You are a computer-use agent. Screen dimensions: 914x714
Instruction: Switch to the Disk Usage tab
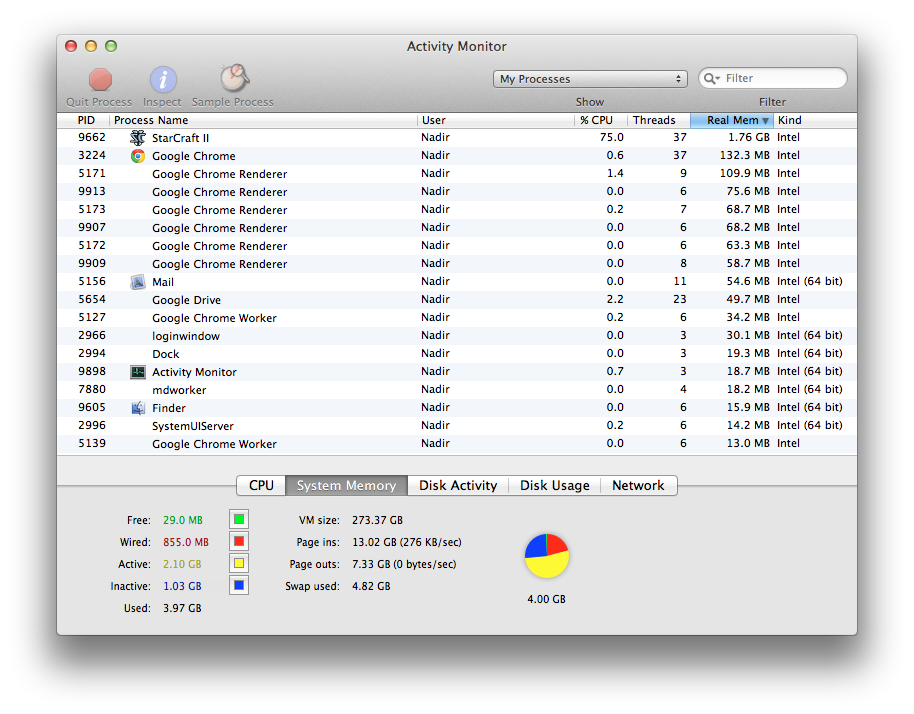554,486
